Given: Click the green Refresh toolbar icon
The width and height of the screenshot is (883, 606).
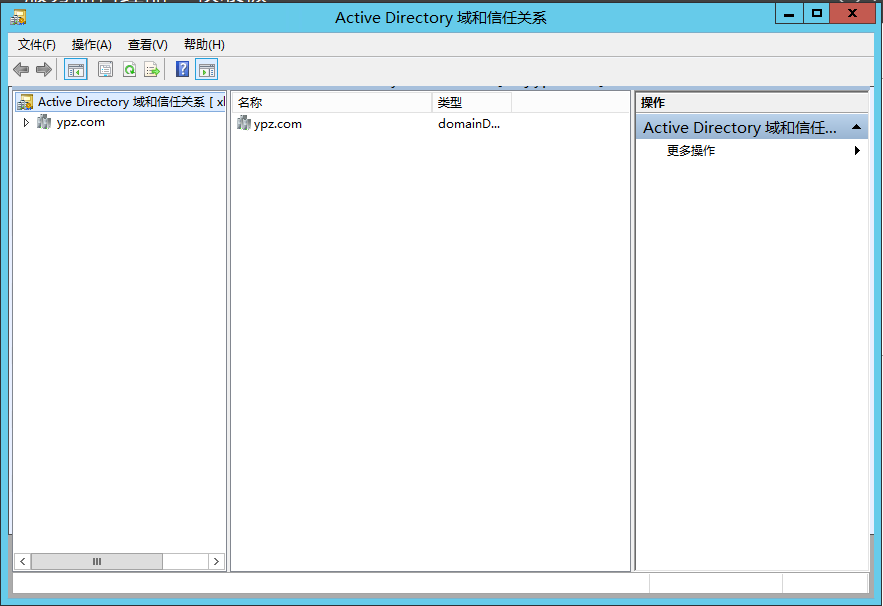Looking at the screenshot, I should tap(130, 70).
